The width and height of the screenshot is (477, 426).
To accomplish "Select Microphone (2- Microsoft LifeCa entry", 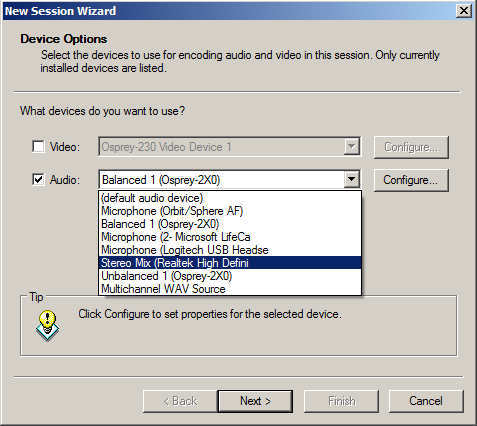I will coord(230,237).
